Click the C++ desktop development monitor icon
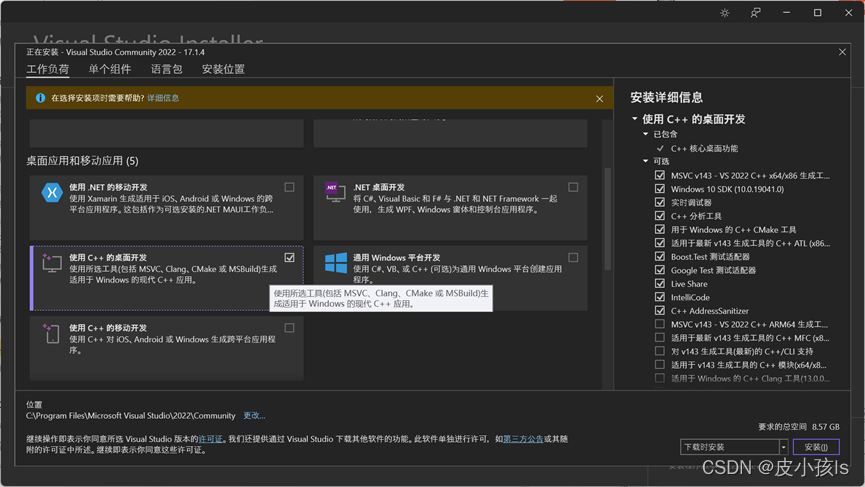The height and width of the screenshot is (487, 865). pos(52,263)
